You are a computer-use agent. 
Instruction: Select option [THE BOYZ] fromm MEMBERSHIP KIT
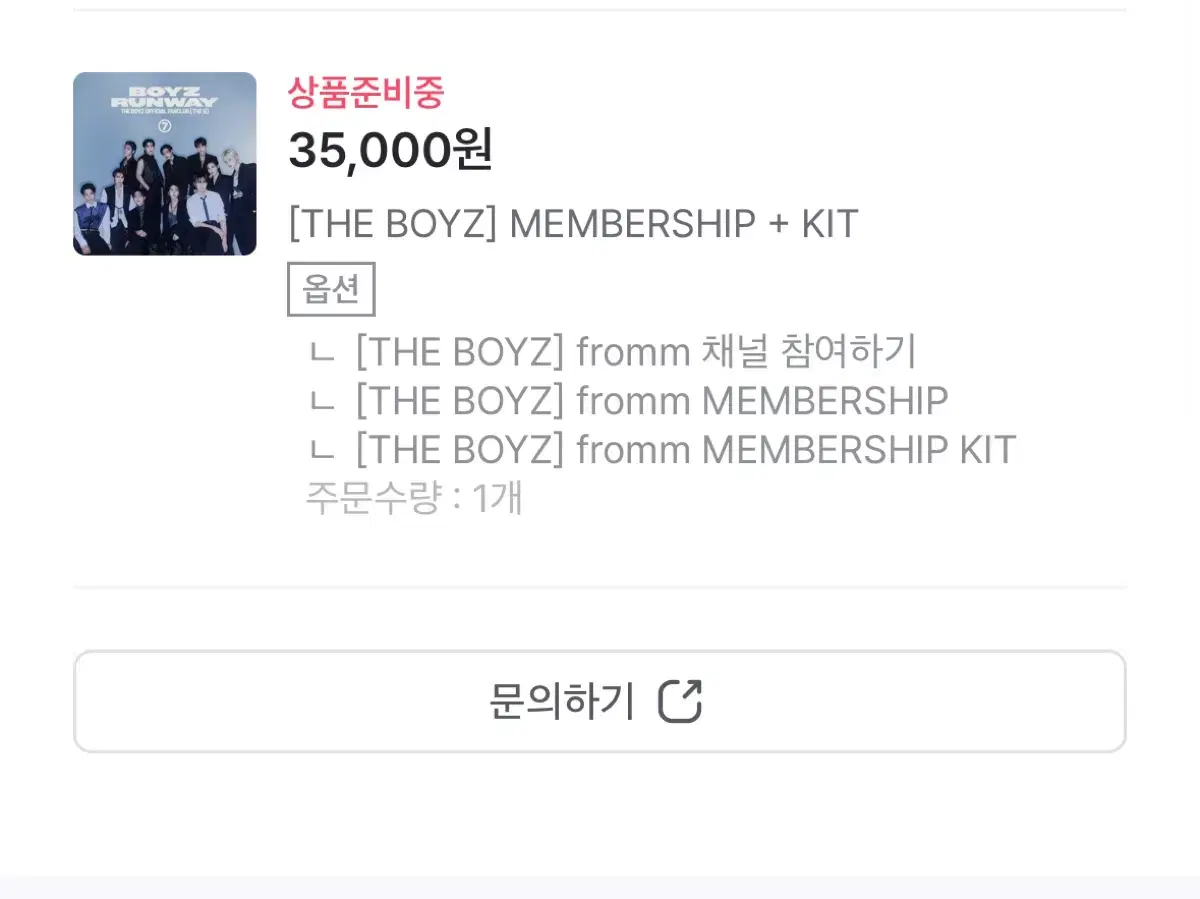pyautogui.click(x=686, y=450)
